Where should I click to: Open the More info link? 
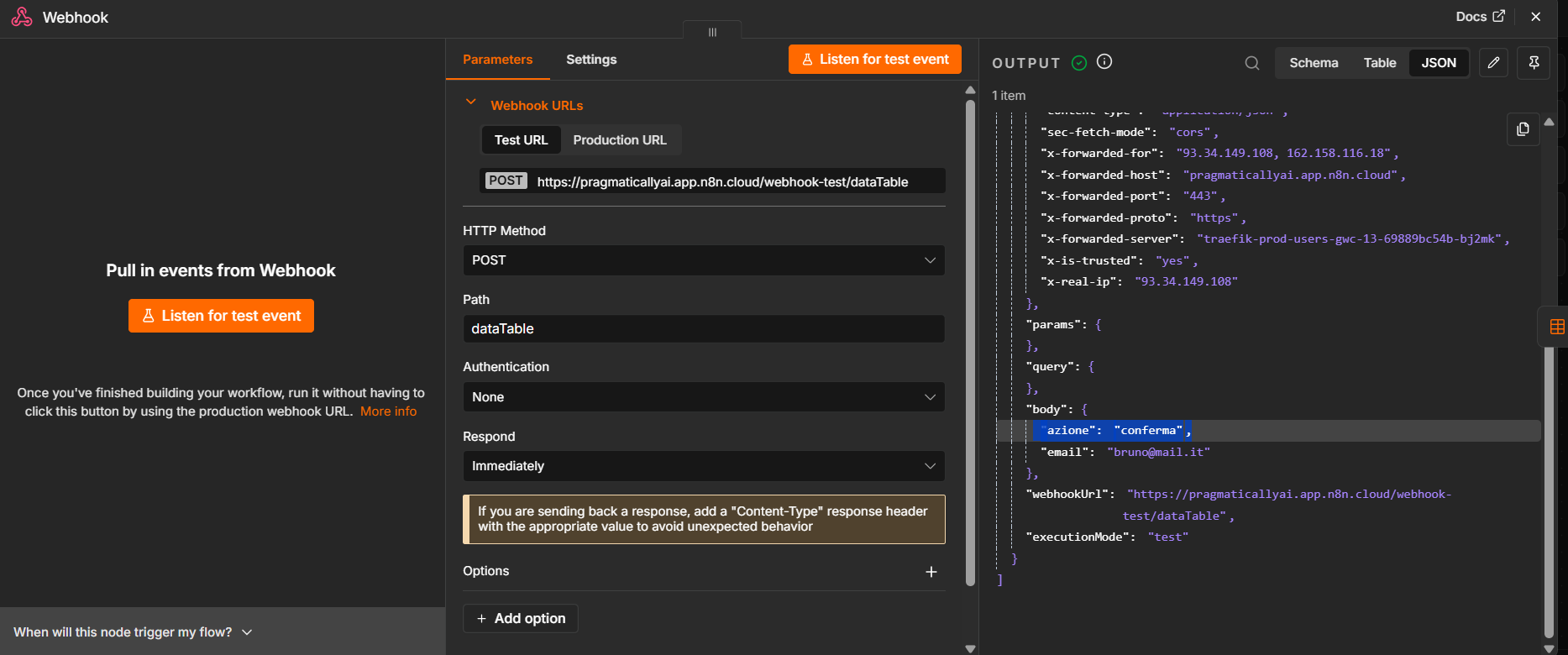pyautogui.click(x=388, y=411)
